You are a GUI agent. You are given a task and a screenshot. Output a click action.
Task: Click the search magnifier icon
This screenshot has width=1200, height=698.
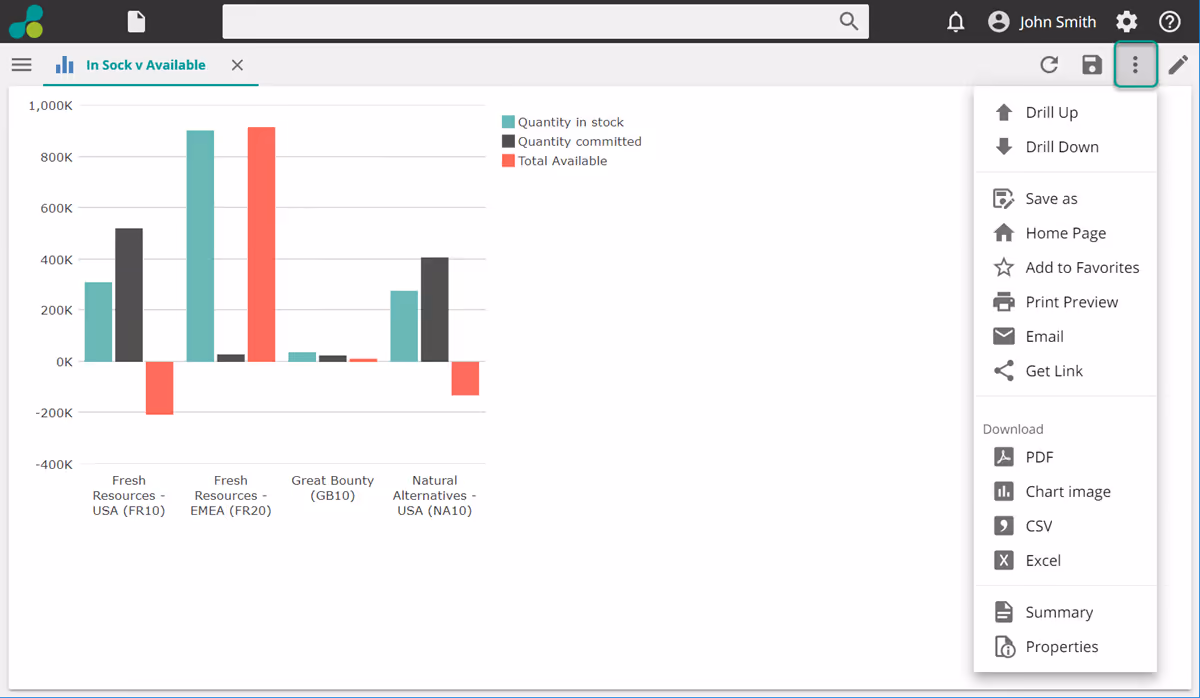[849, 22]
